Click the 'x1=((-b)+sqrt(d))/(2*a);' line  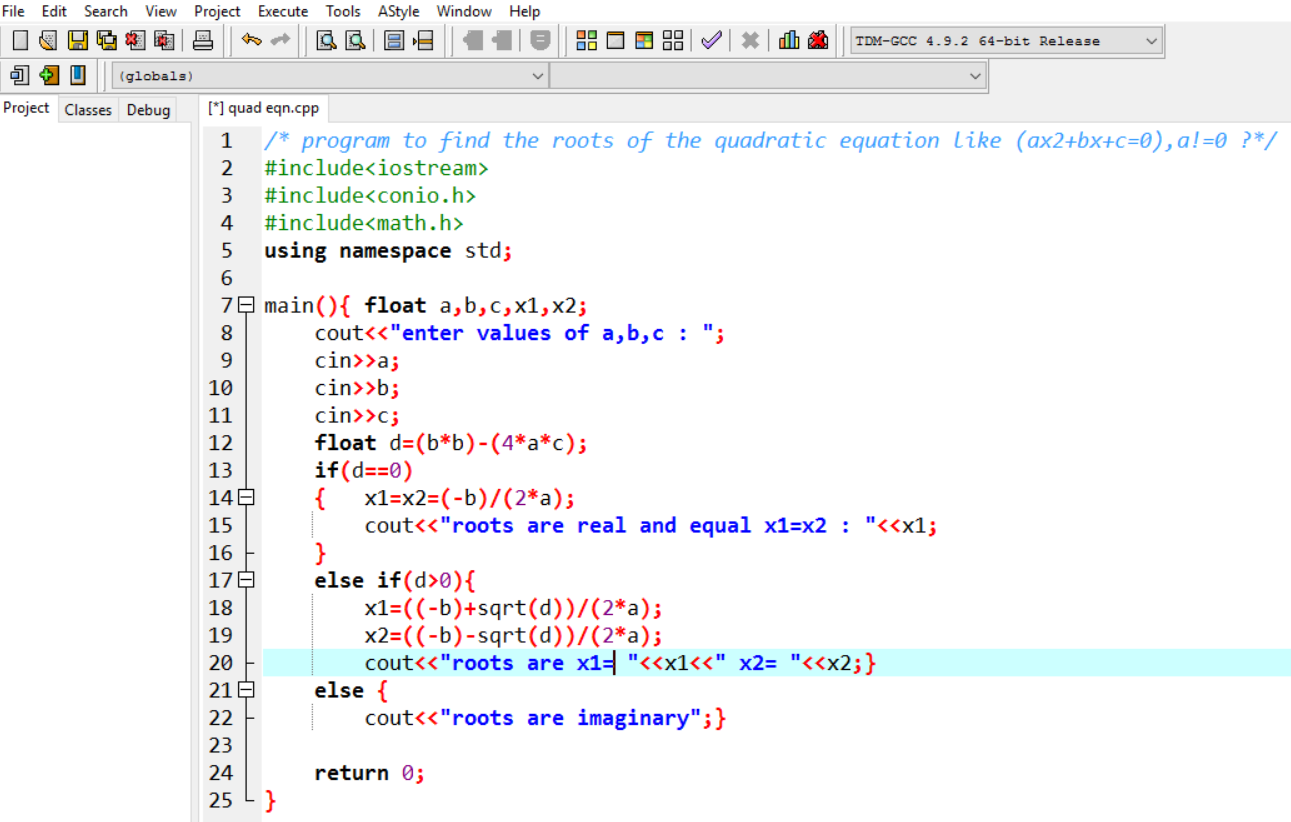(513, 608)
